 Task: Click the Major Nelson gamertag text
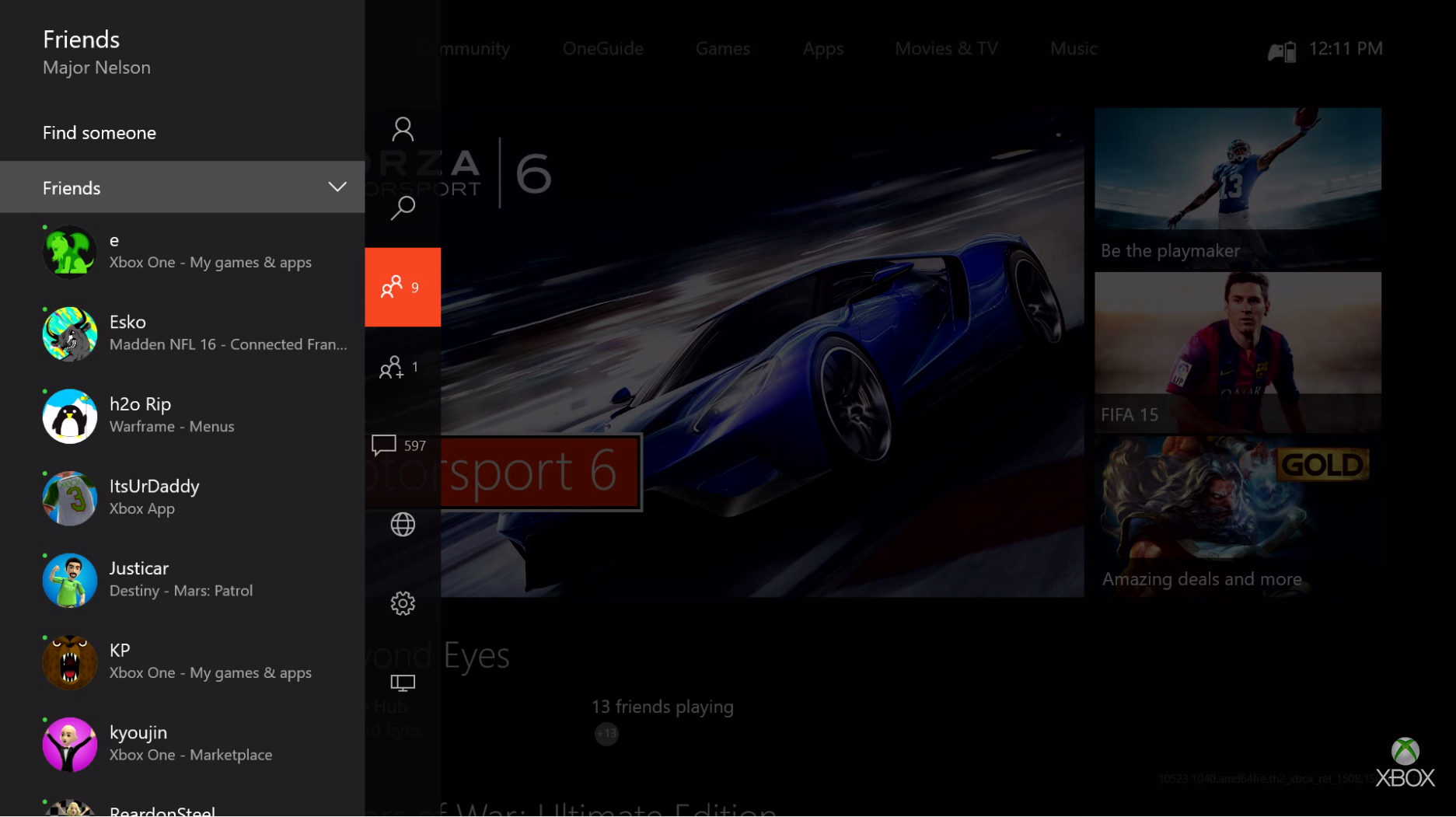point(96,68)
